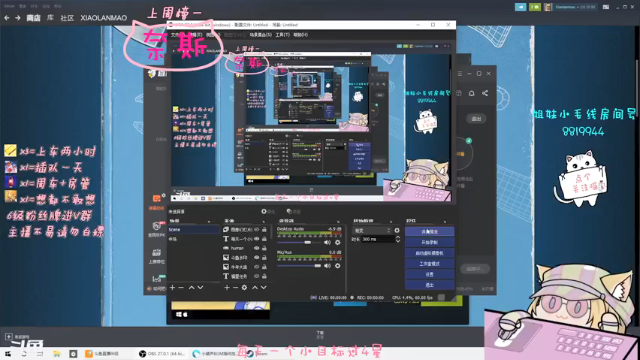Open Steam Big Picture mode icon
The height and width of the screenshot is (360, 640).
[x=606, y=7]
